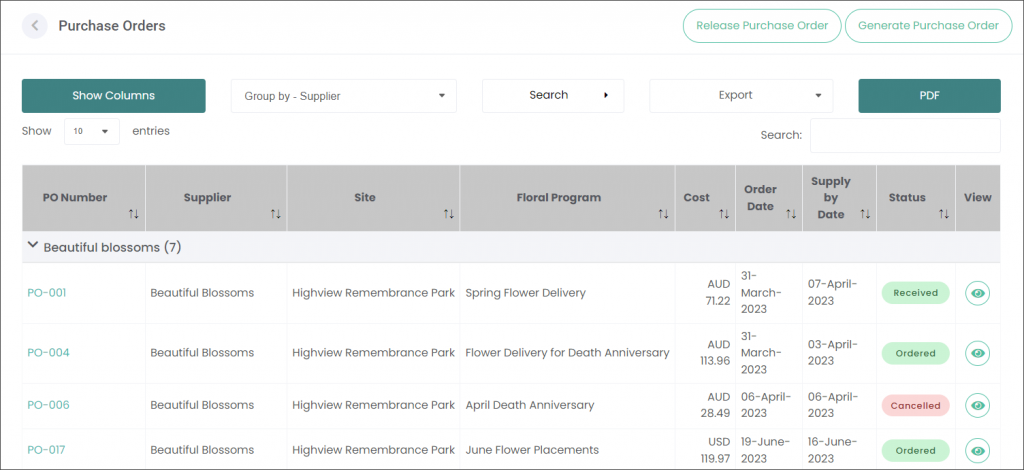The width and height of the screenshot is (1024, 470).
Task: Click the 19-June-2023 order date cell
Action: [769, 450]
